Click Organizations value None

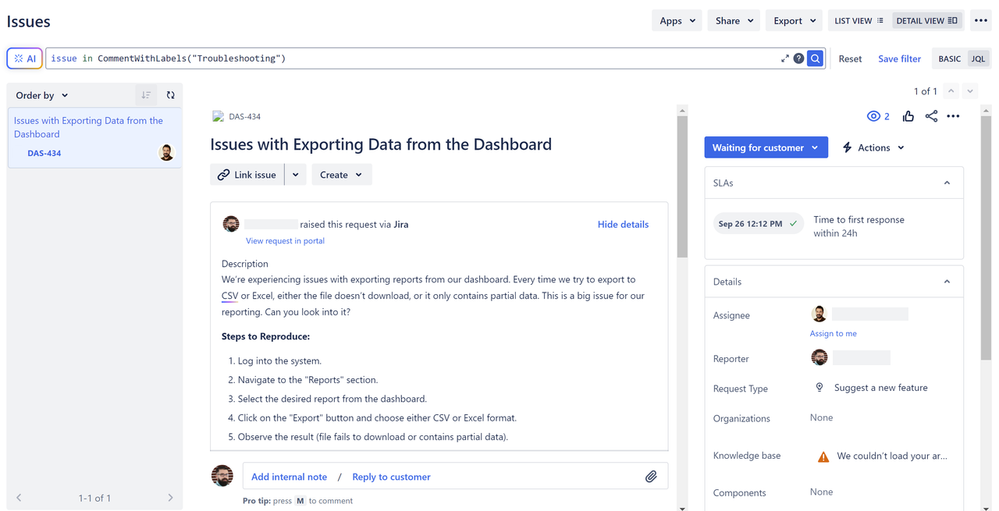821,417
